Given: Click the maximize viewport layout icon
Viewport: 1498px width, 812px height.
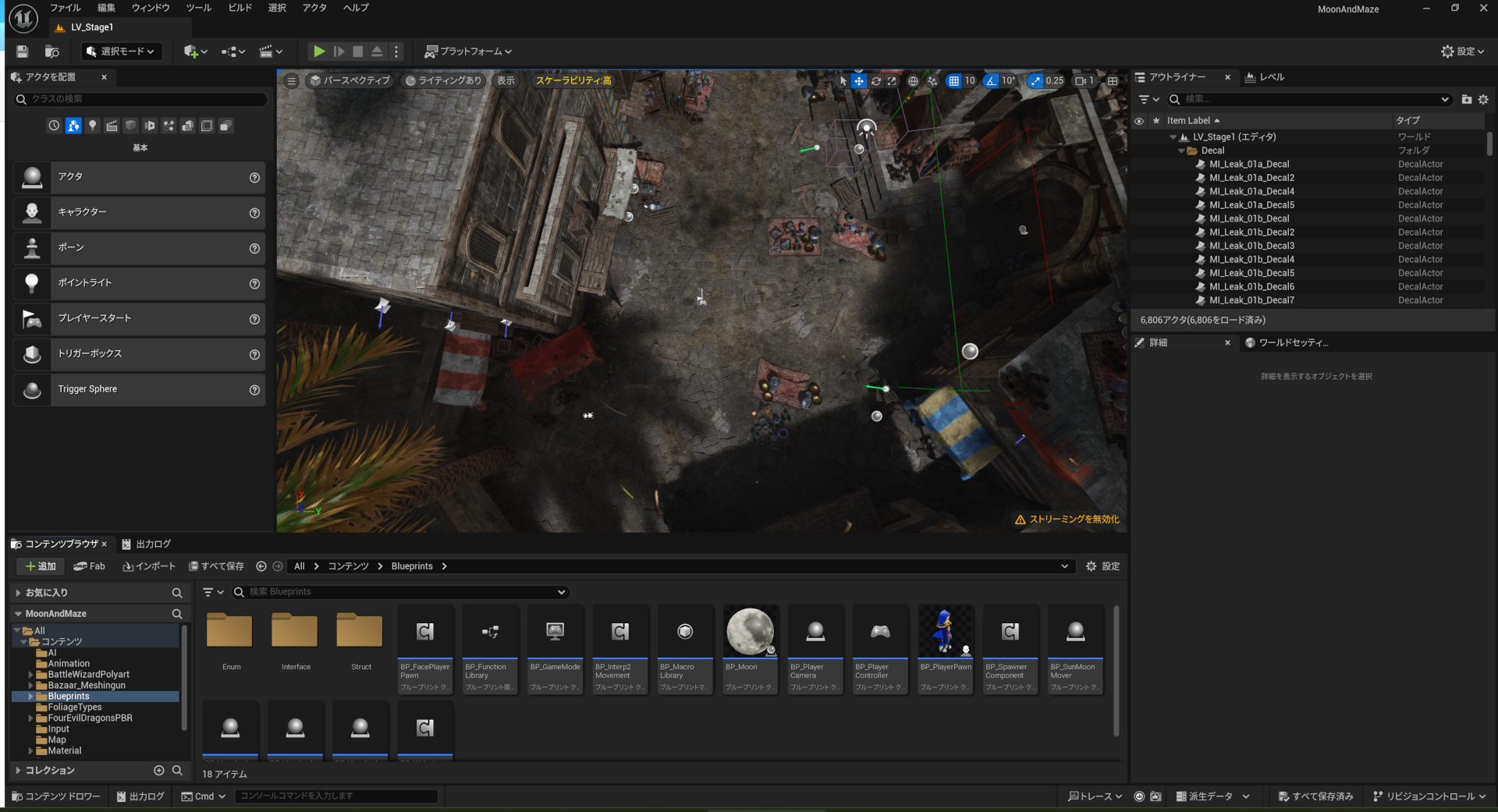Looking at the screenshot, I should 1113,81.
